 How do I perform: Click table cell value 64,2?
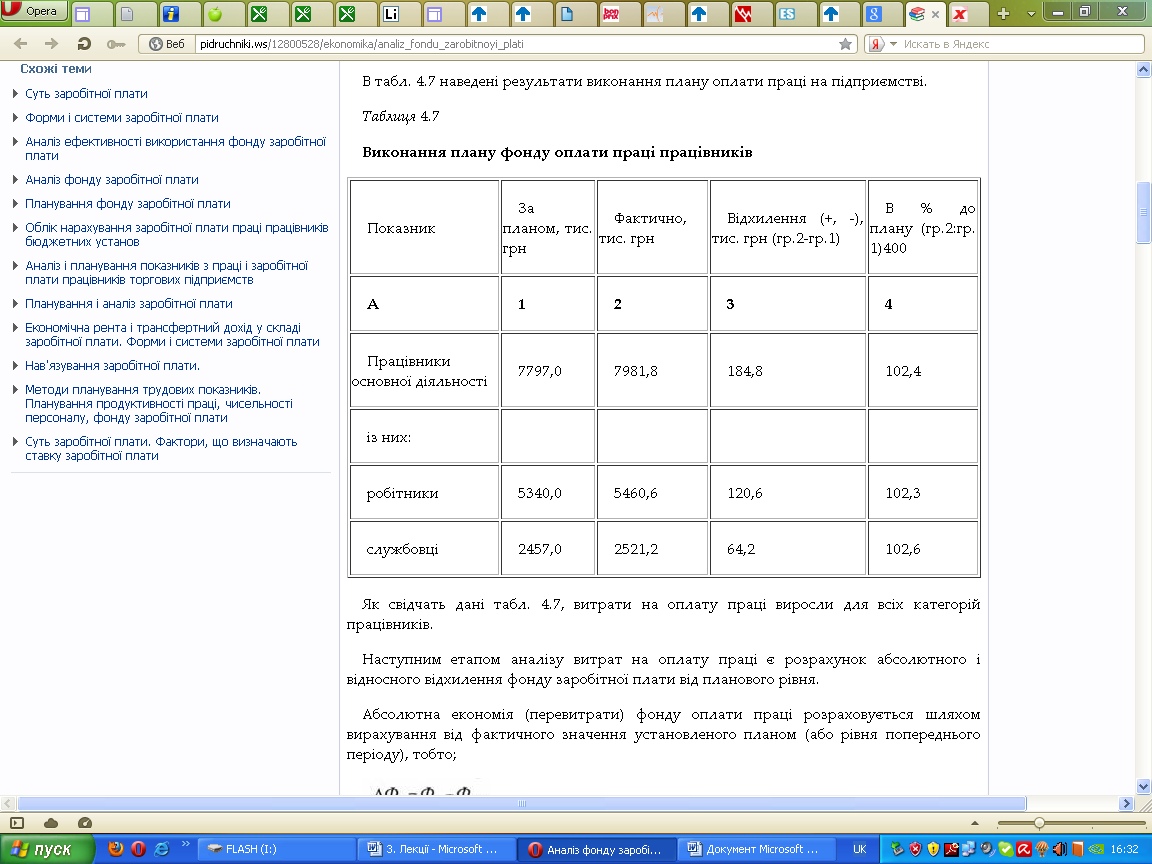(741, 549)
